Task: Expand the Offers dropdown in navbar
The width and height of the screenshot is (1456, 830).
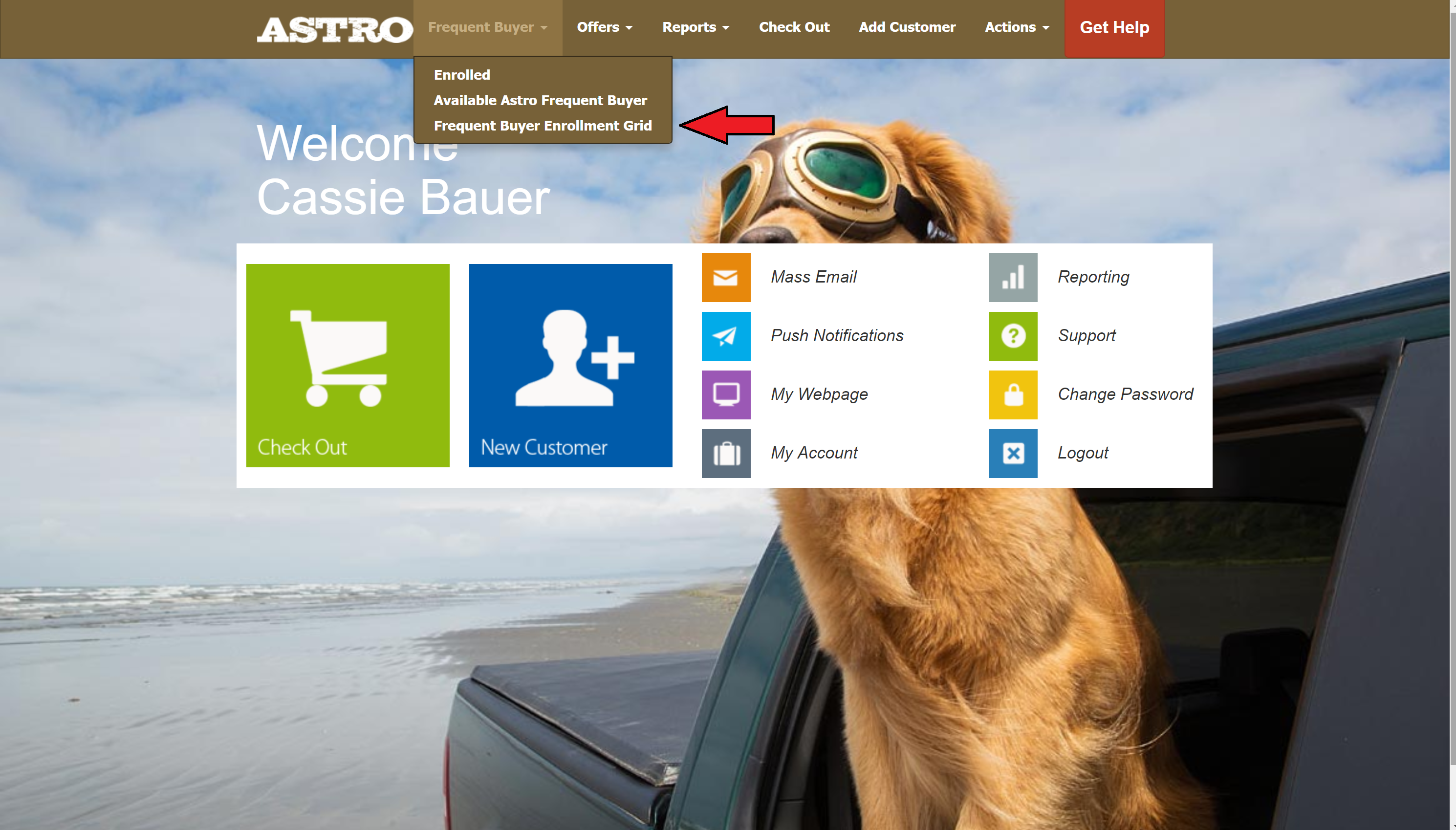Action: click(604, 27)
